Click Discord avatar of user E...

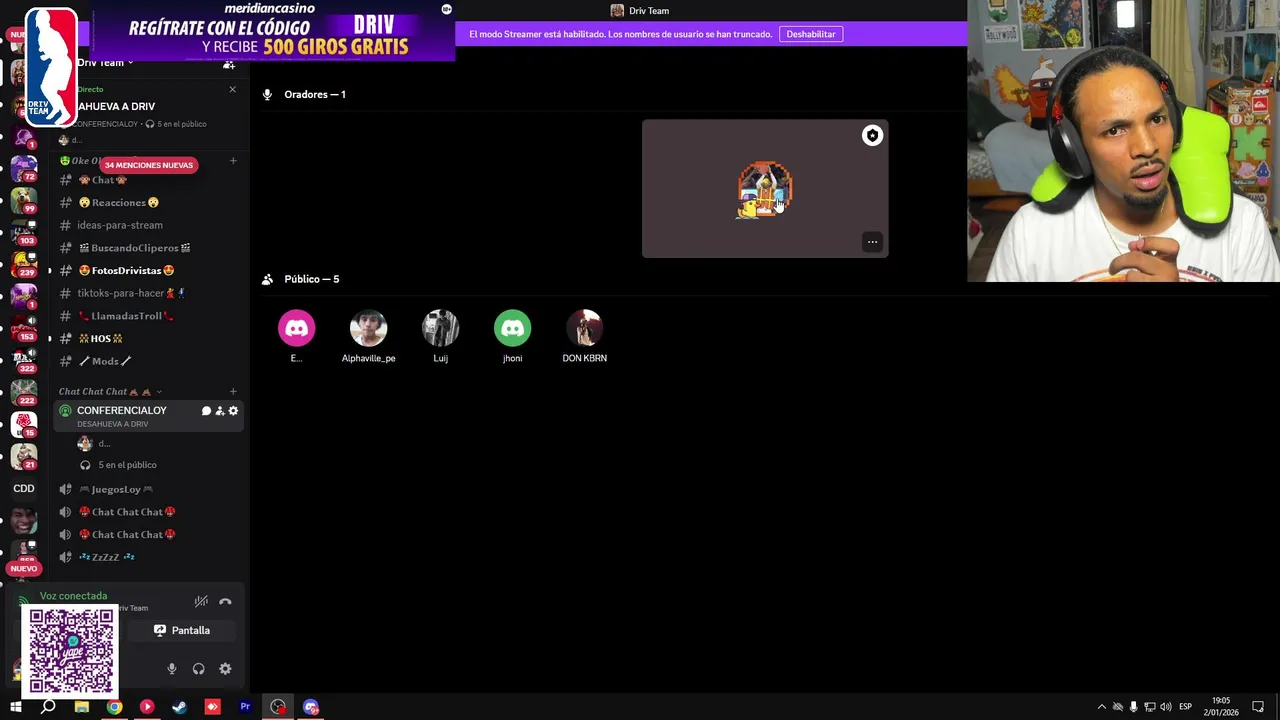[x=296, y=328]
